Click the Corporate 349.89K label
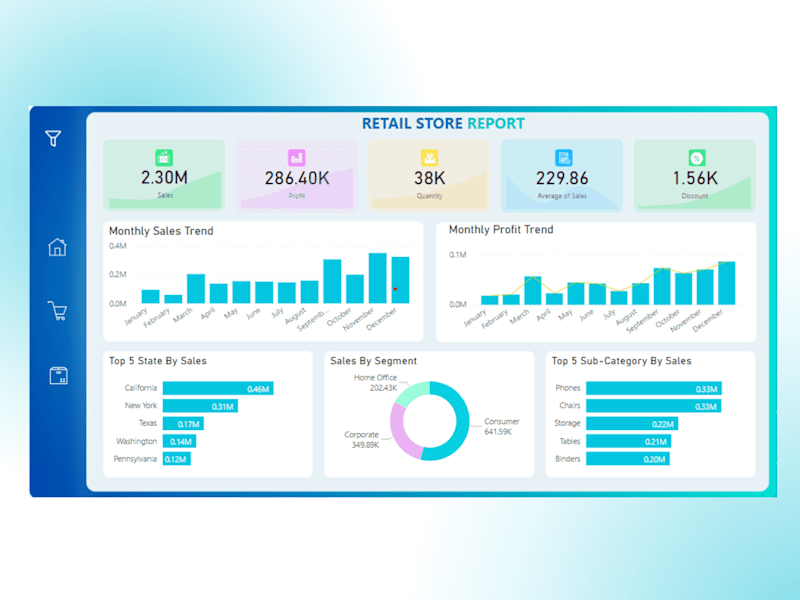The width and height of the screenshot is (800, 600). tap(362, 440)
